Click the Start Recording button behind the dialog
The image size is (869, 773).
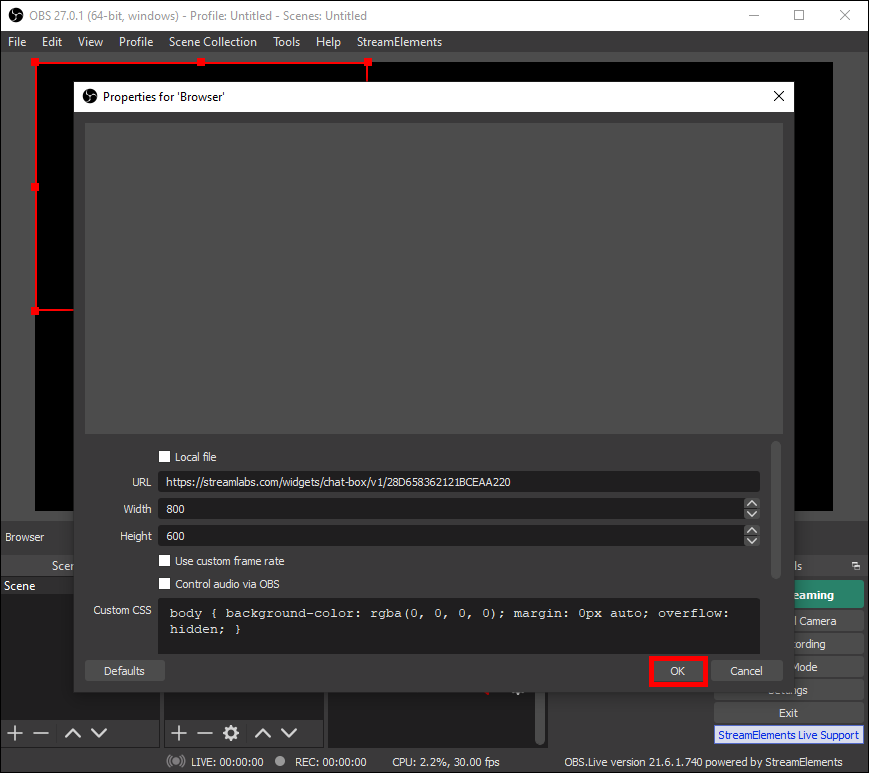tap(828, 644)
